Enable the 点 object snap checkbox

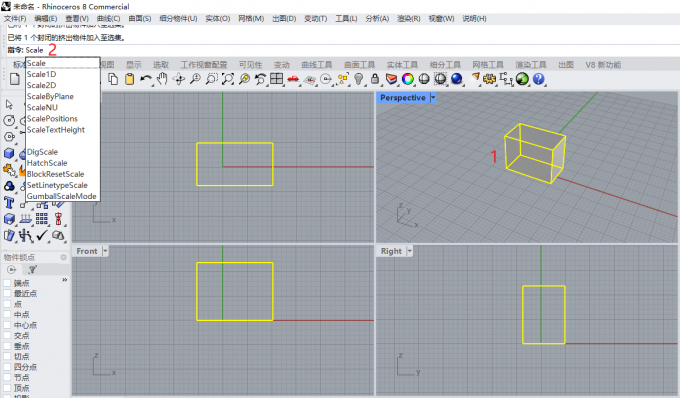tap(7, 304)
